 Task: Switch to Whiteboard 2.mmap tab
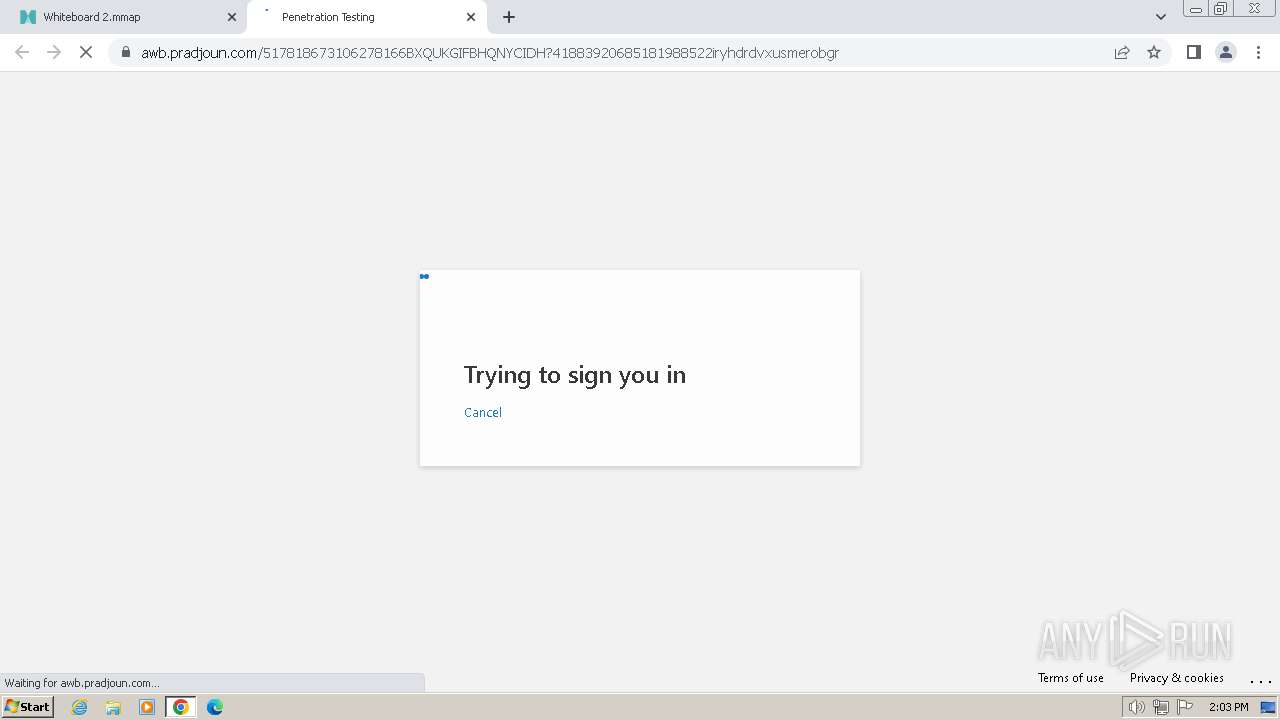tap(124, 17)
